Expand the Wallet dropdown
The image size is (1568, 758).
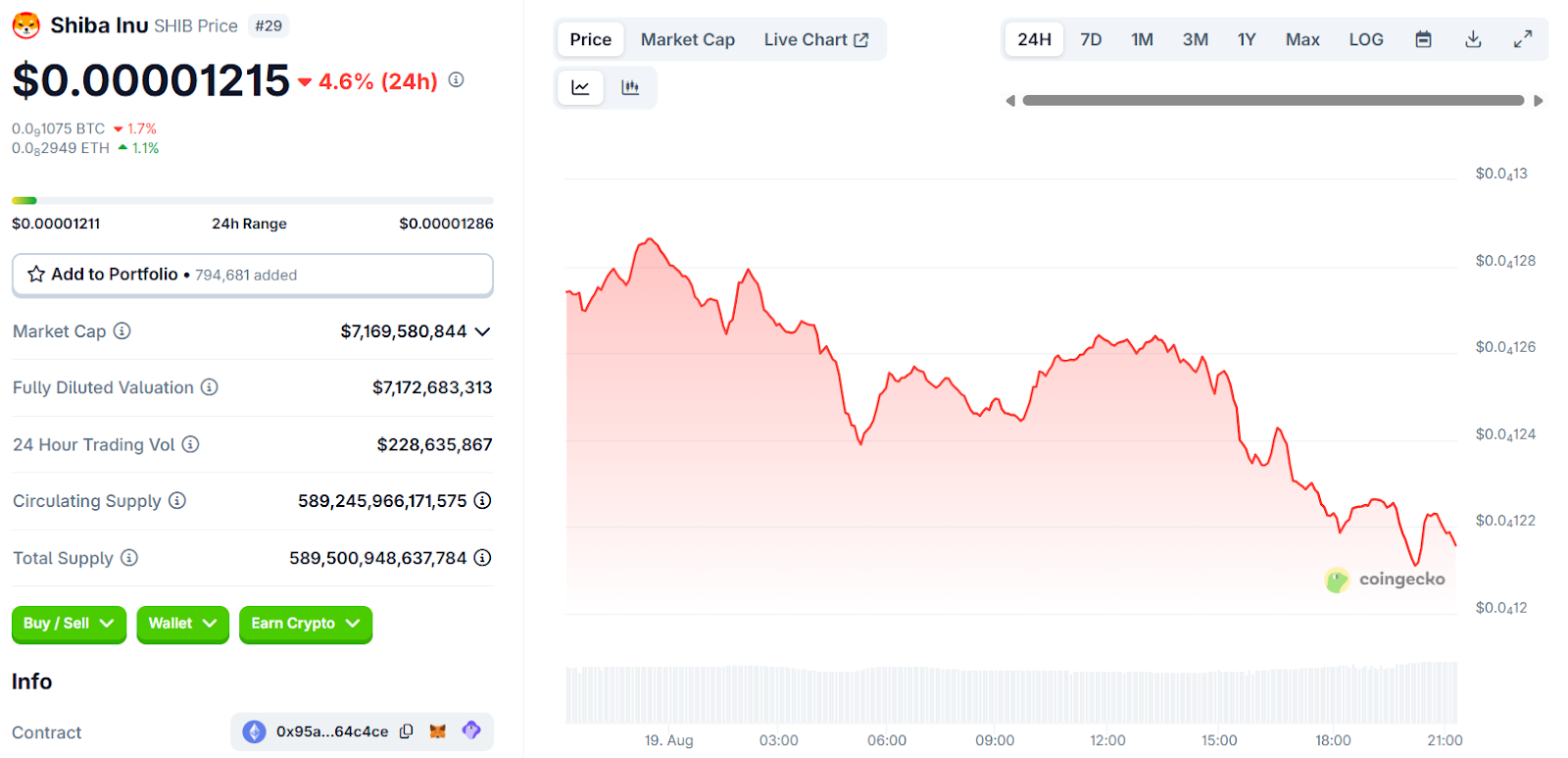(x=182, y=624)
